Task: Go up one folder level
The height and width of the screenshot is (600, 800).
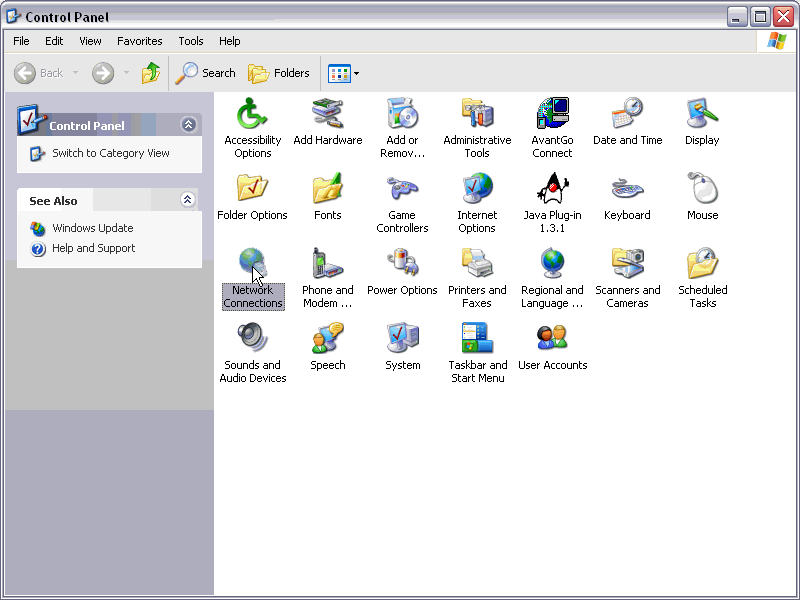Action: coord(151,73)
